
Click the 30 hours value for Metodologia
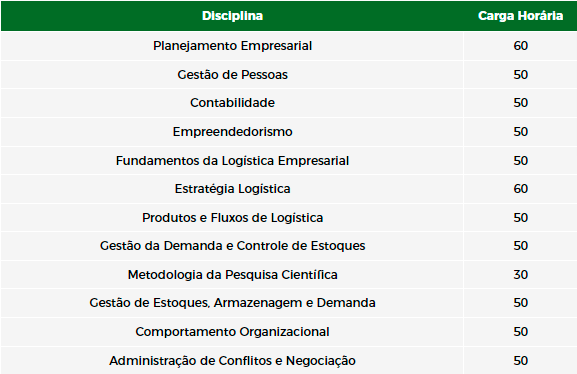[x=520, y=275]
